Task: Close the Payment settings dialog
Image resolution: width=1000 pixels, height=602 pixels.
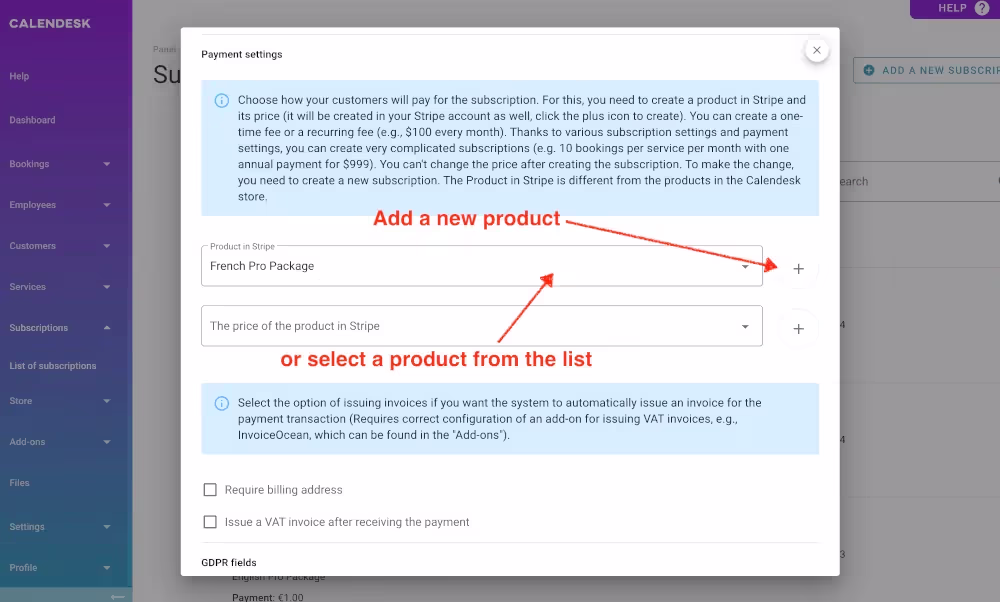Action: [817, 49]
